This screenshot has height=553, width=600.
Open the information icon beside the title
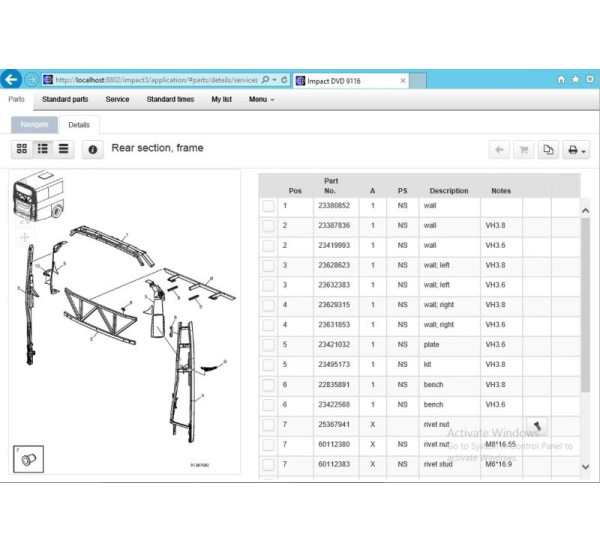coord(93,149)
